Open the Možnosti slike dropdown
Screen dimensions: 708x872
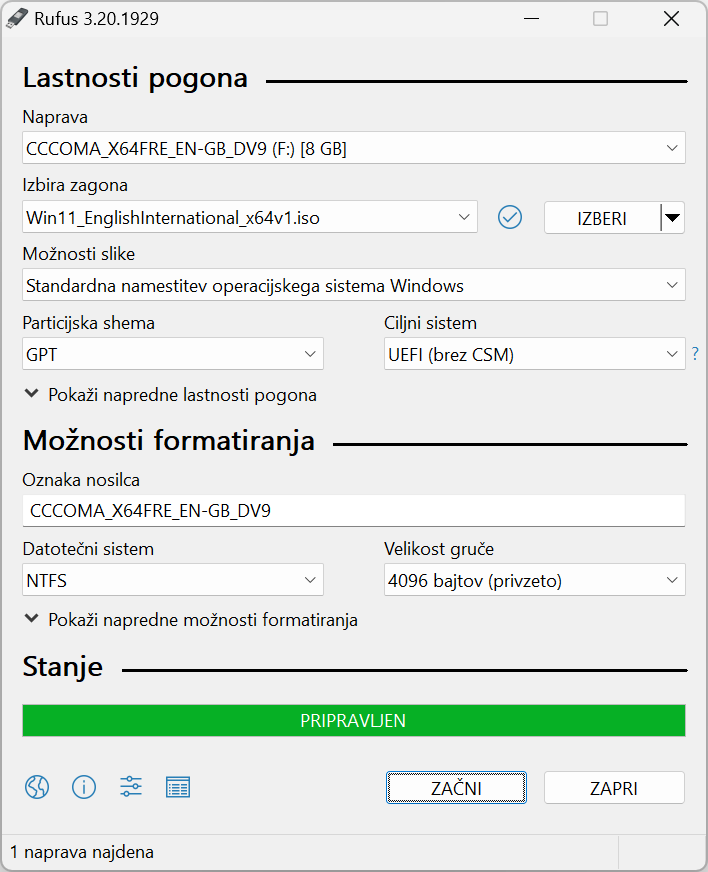click(354, 285)
